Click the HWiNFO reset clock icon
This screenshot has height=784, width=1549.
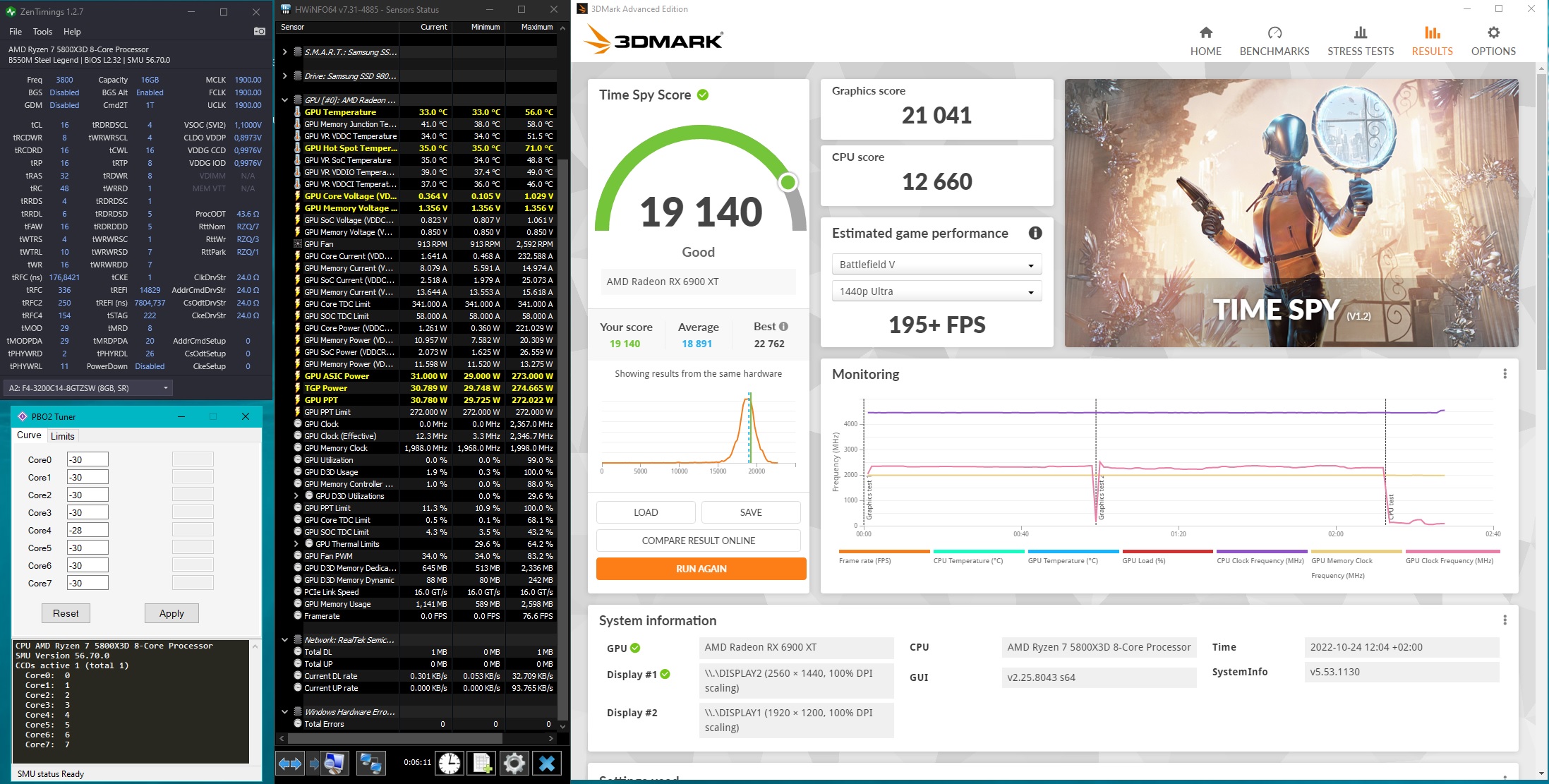tap(449, 763)
